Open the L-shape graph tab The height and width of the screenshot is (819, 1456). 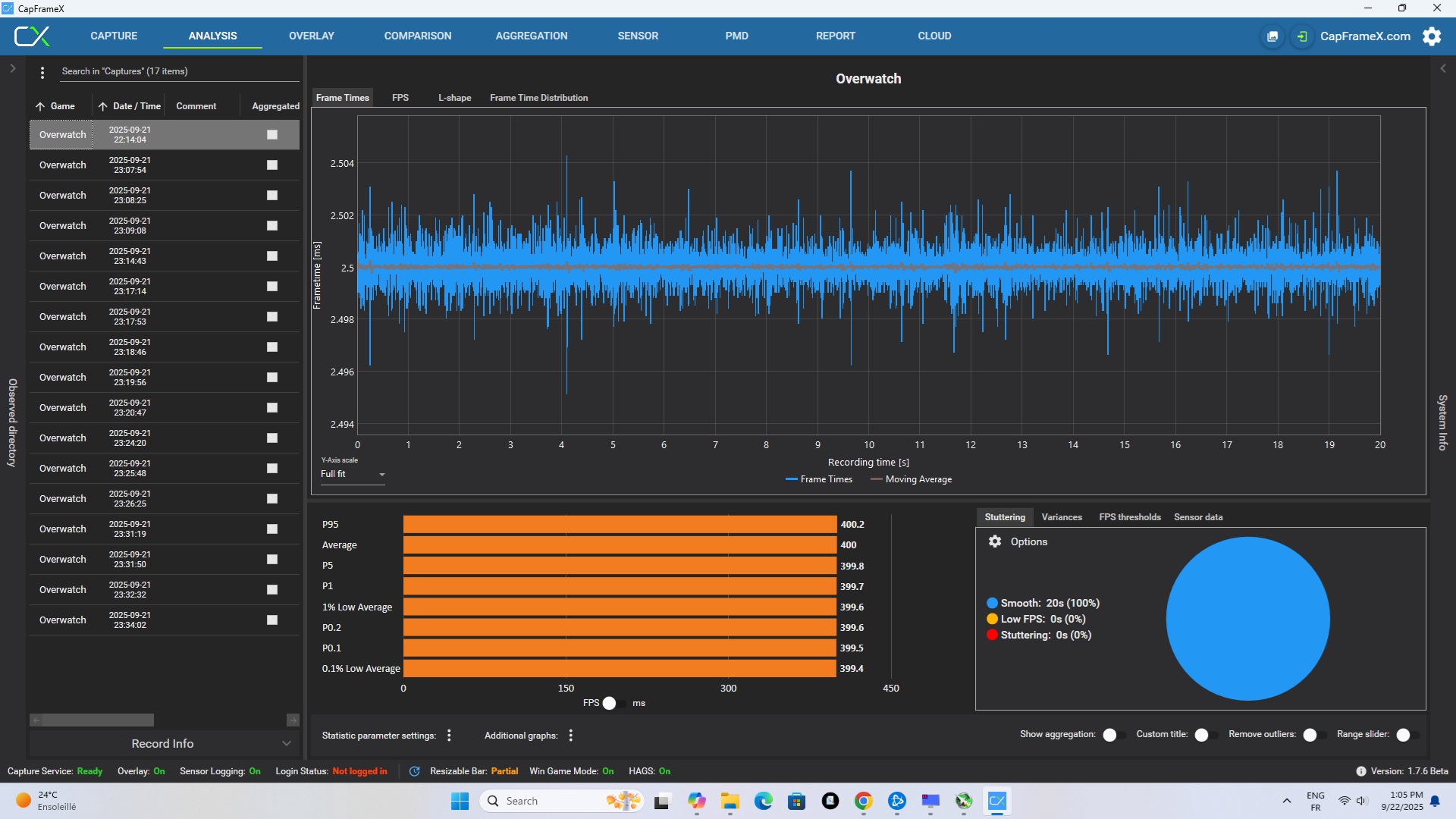[454, 98]
